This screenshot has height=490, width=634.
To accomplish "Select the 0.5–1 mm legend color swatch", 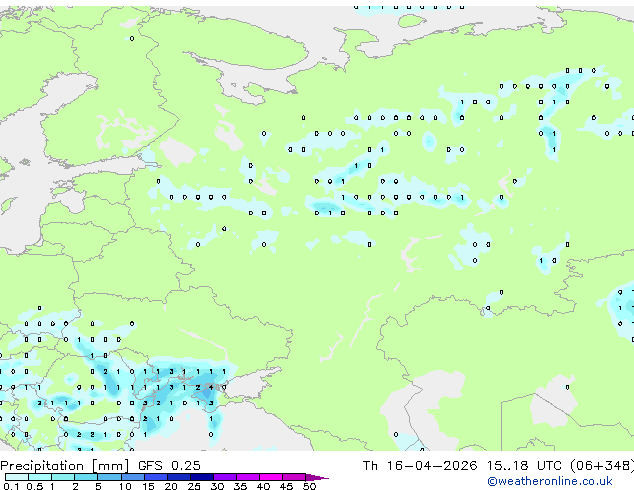I will 40,477.
